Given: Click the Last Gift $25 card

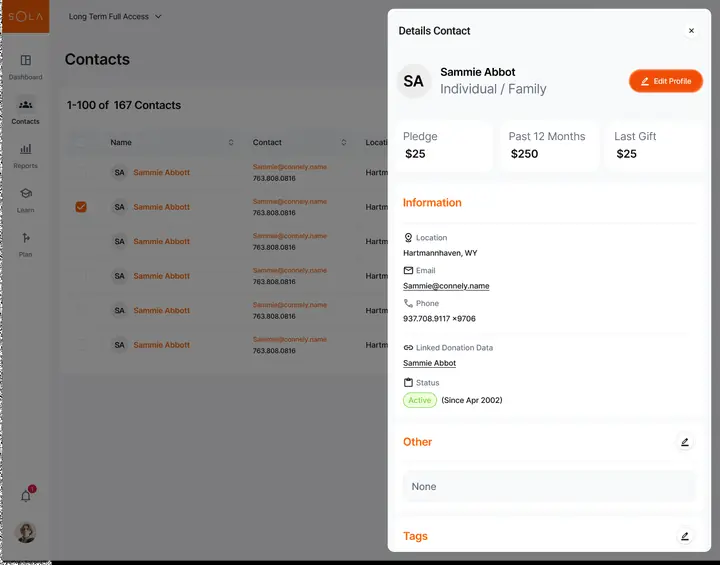Looking at the screenshot, I should tap(655, 146).
